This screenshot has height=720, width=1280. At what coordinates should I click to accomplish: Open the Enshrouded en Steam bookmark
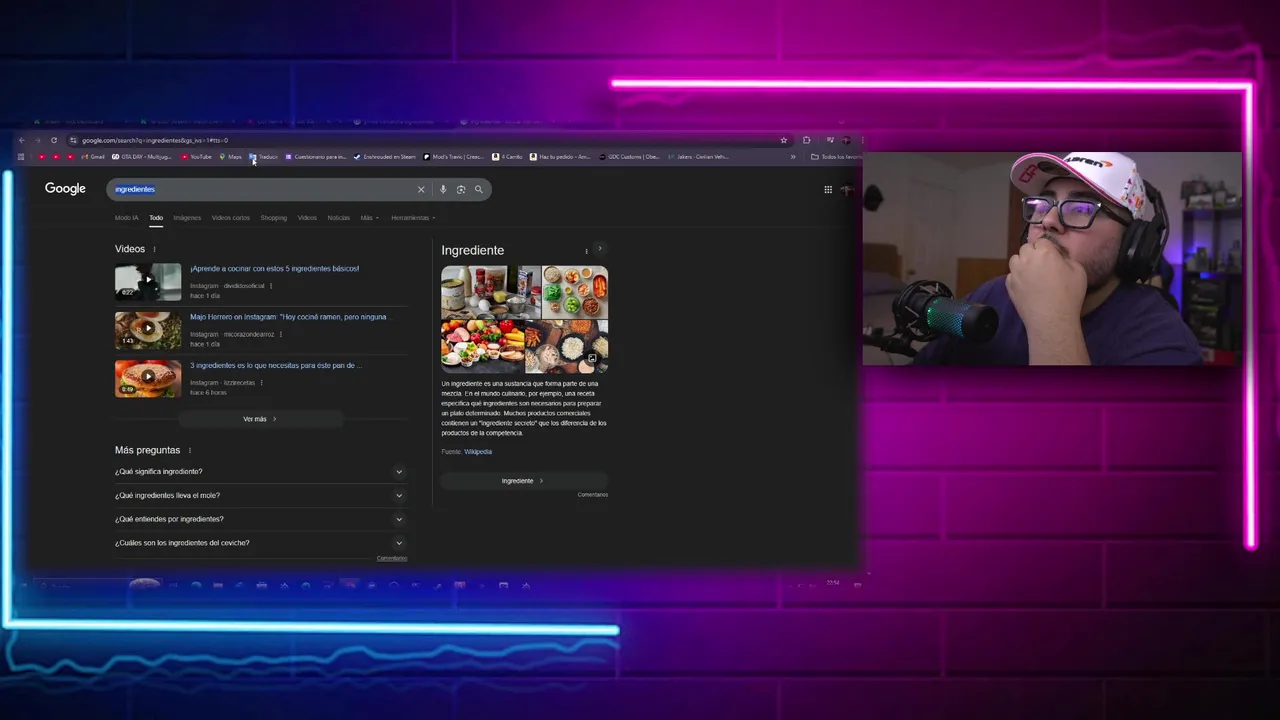(384, 157)
